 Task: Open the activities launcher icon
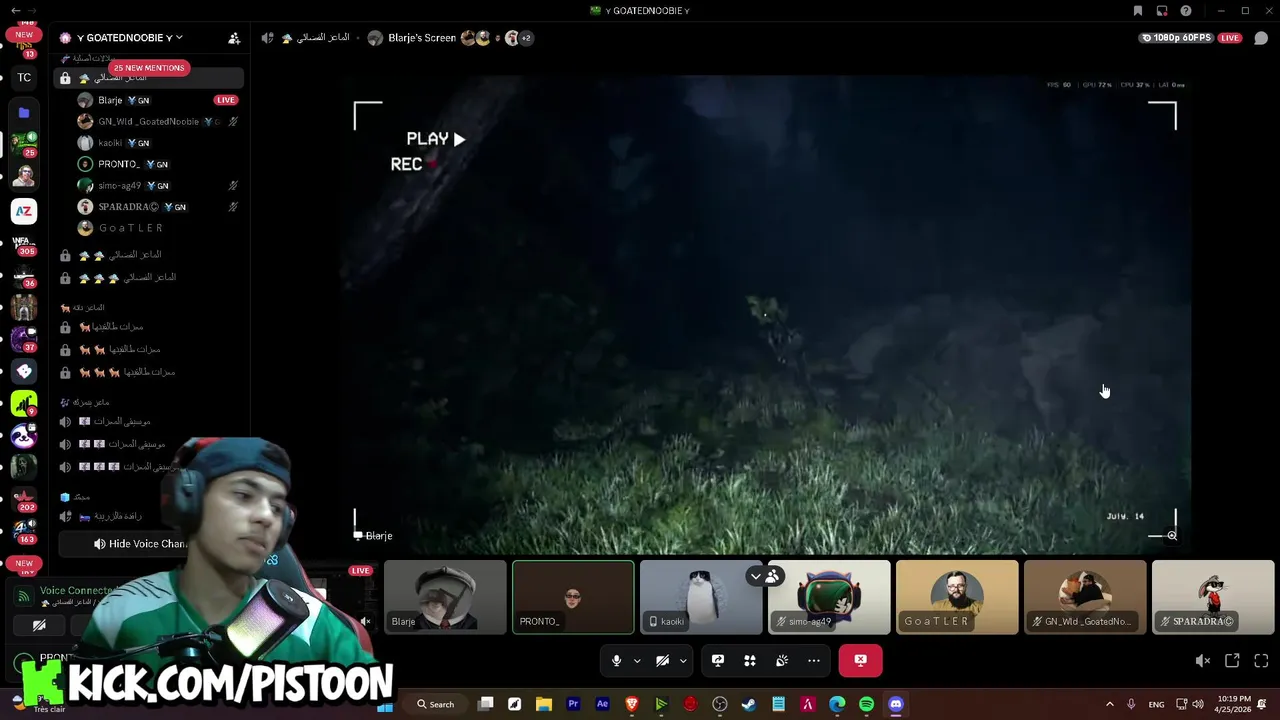click(x=750, y=660)
